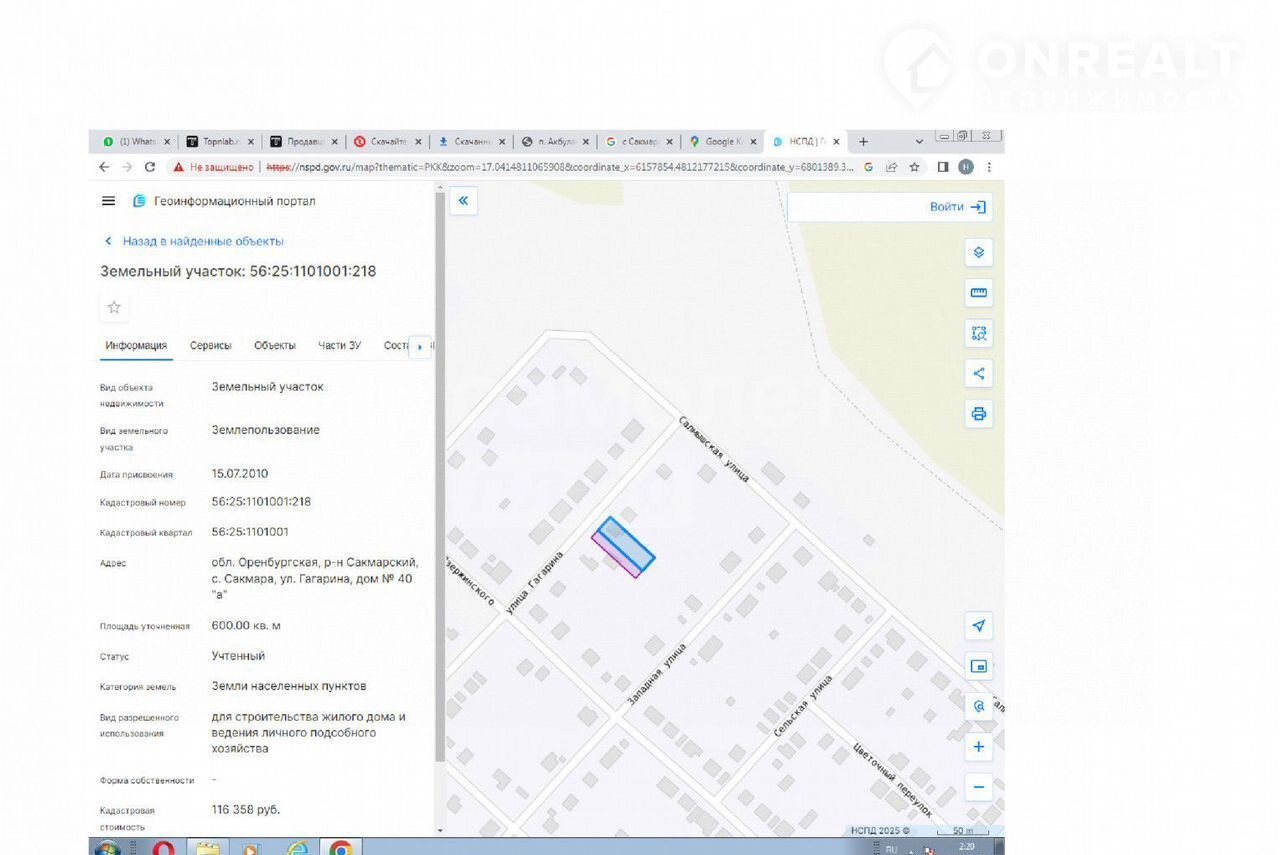Open the hamburger menu of portal

coord(108,201)
